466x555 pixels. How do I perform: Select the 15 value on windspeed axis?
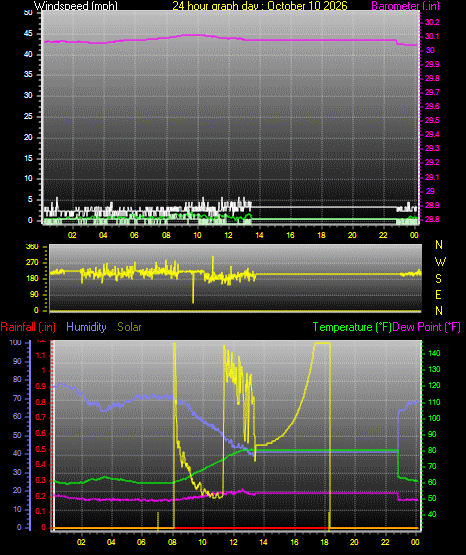28,158
